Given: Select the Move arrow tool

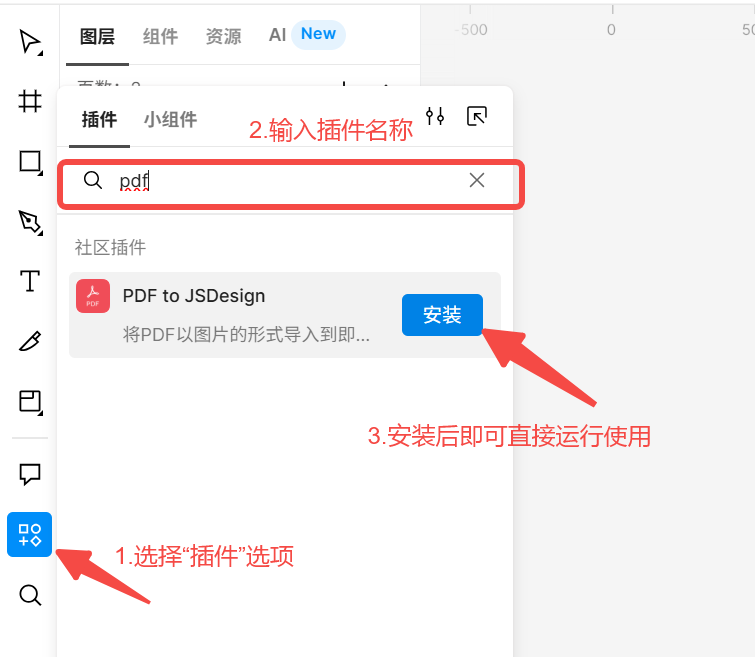Looking at the screenshot, I should (x=30, y=42).
